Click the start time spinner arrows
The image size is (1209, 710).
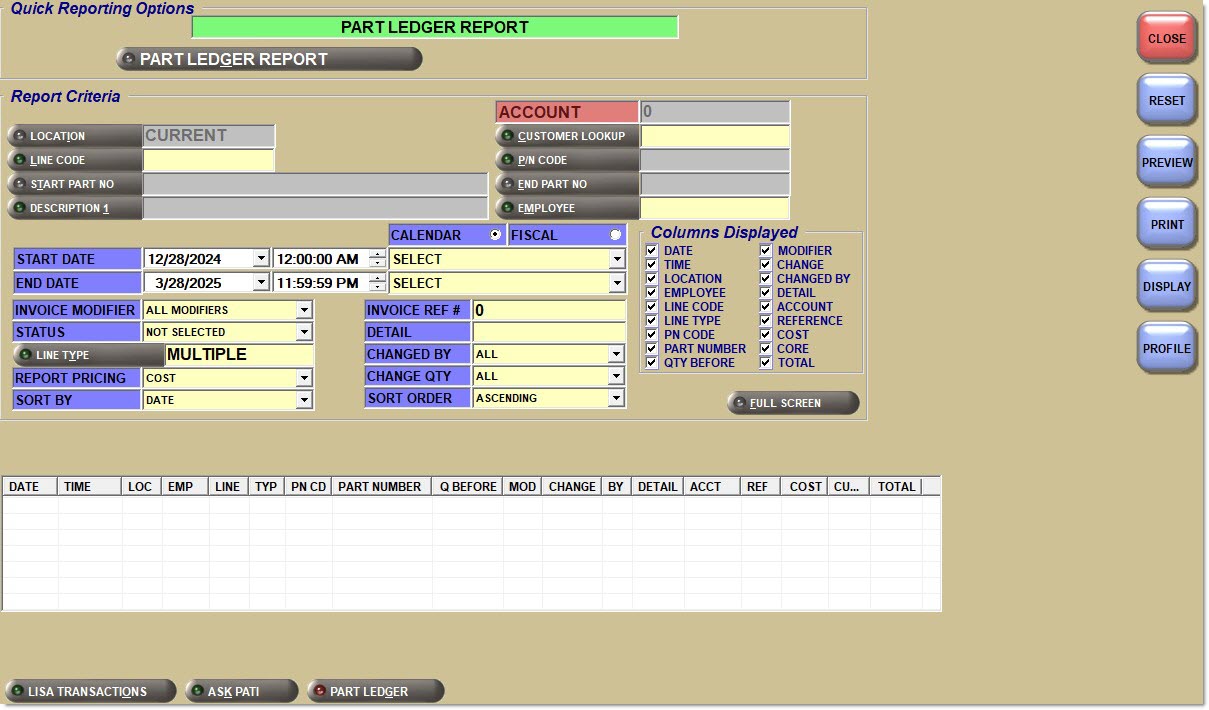tap(377, 258)
